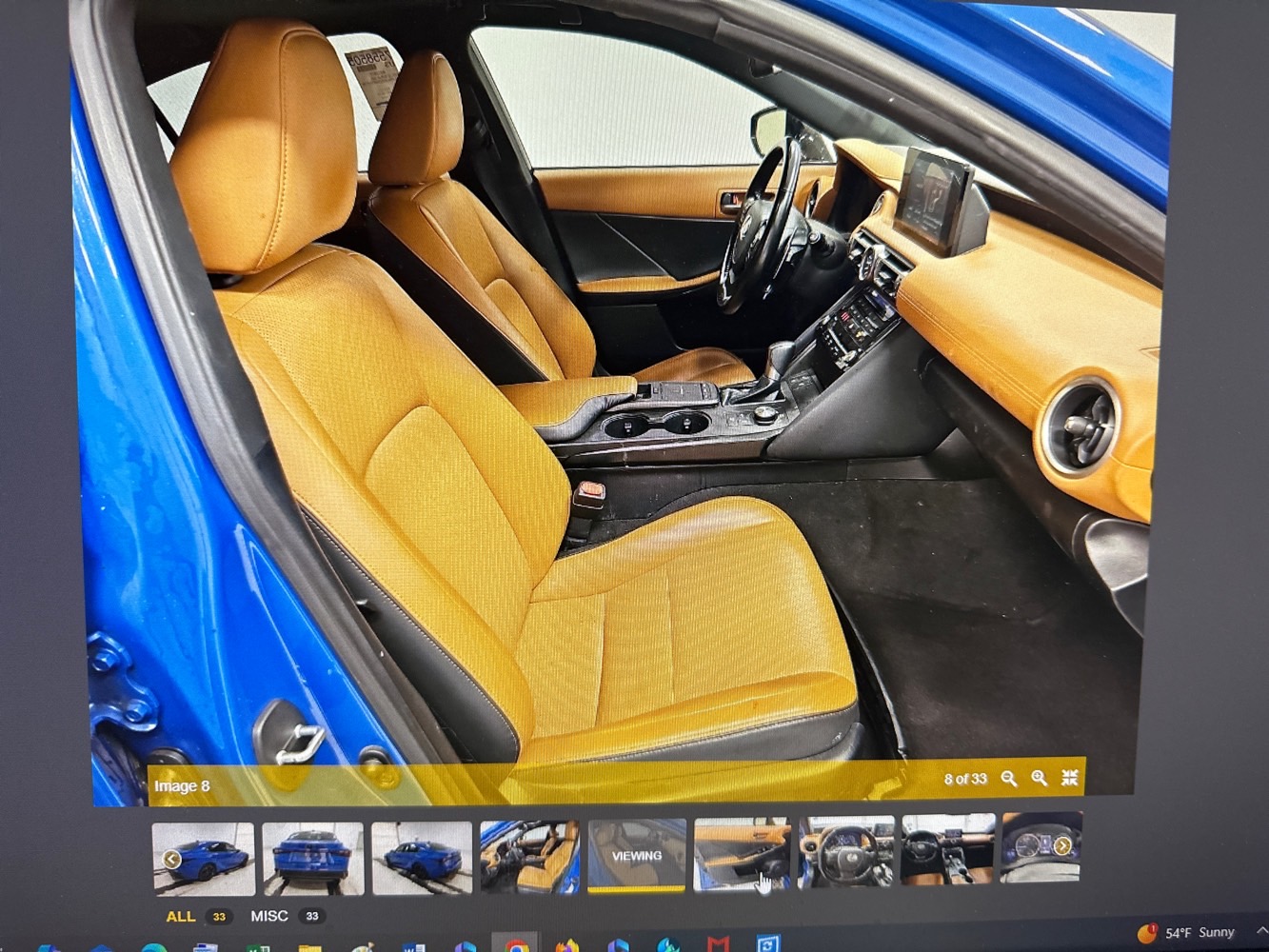Switch to the ALL photos tab
Viewport: 1269px width, 952px height.
[181, 917]
